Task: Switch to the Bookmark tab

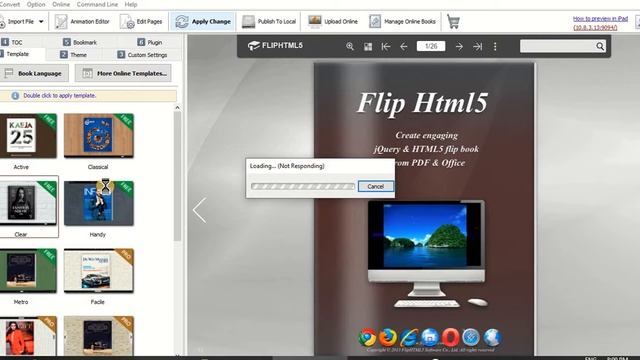Action: click(80, 42)
